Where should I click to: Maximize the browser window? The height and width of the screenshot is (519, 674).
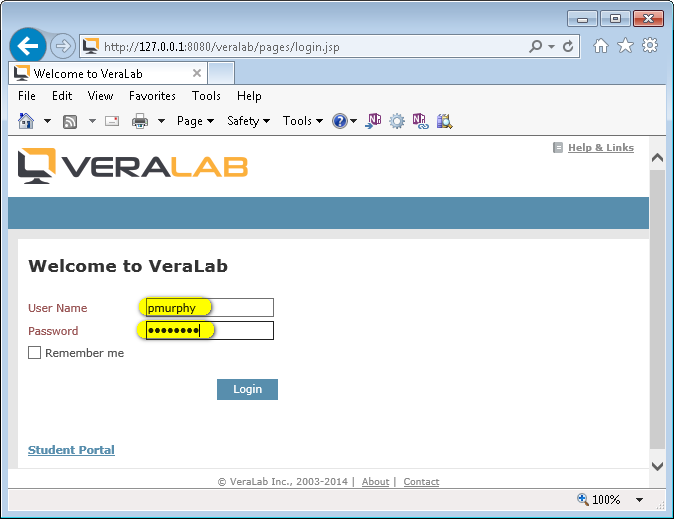click(615, 19)
